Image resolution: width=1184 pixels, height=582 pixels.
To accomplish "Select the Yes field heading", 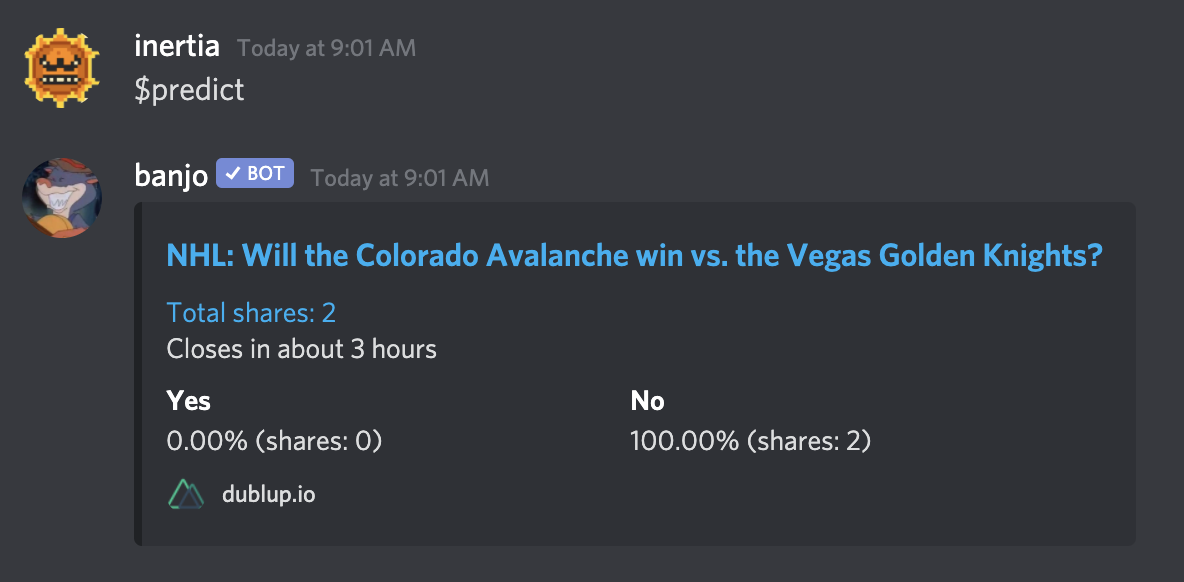I will 188,401.
